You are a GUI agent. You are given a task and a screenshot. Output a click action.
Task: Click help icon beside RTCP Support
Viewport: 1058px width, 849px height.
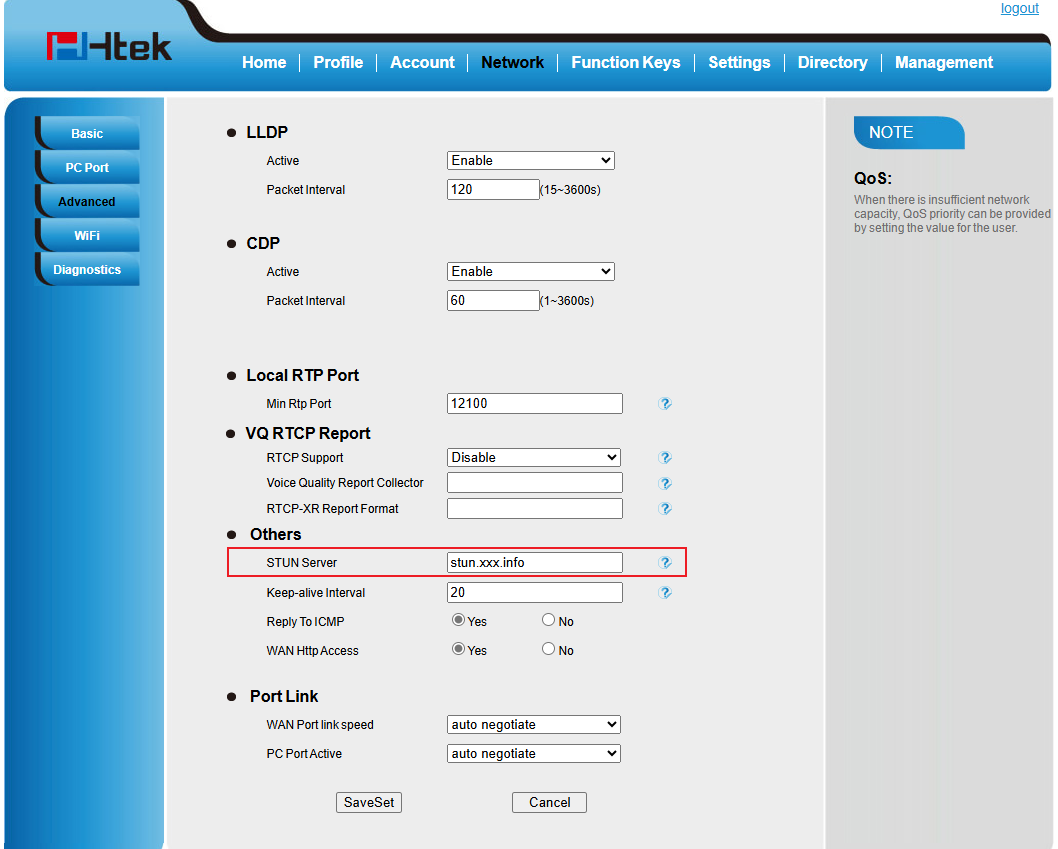(665, 458)
